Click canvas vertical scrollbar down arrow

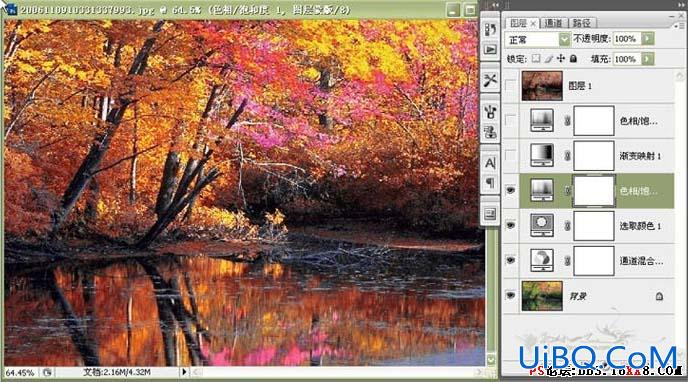click(491, 360)
